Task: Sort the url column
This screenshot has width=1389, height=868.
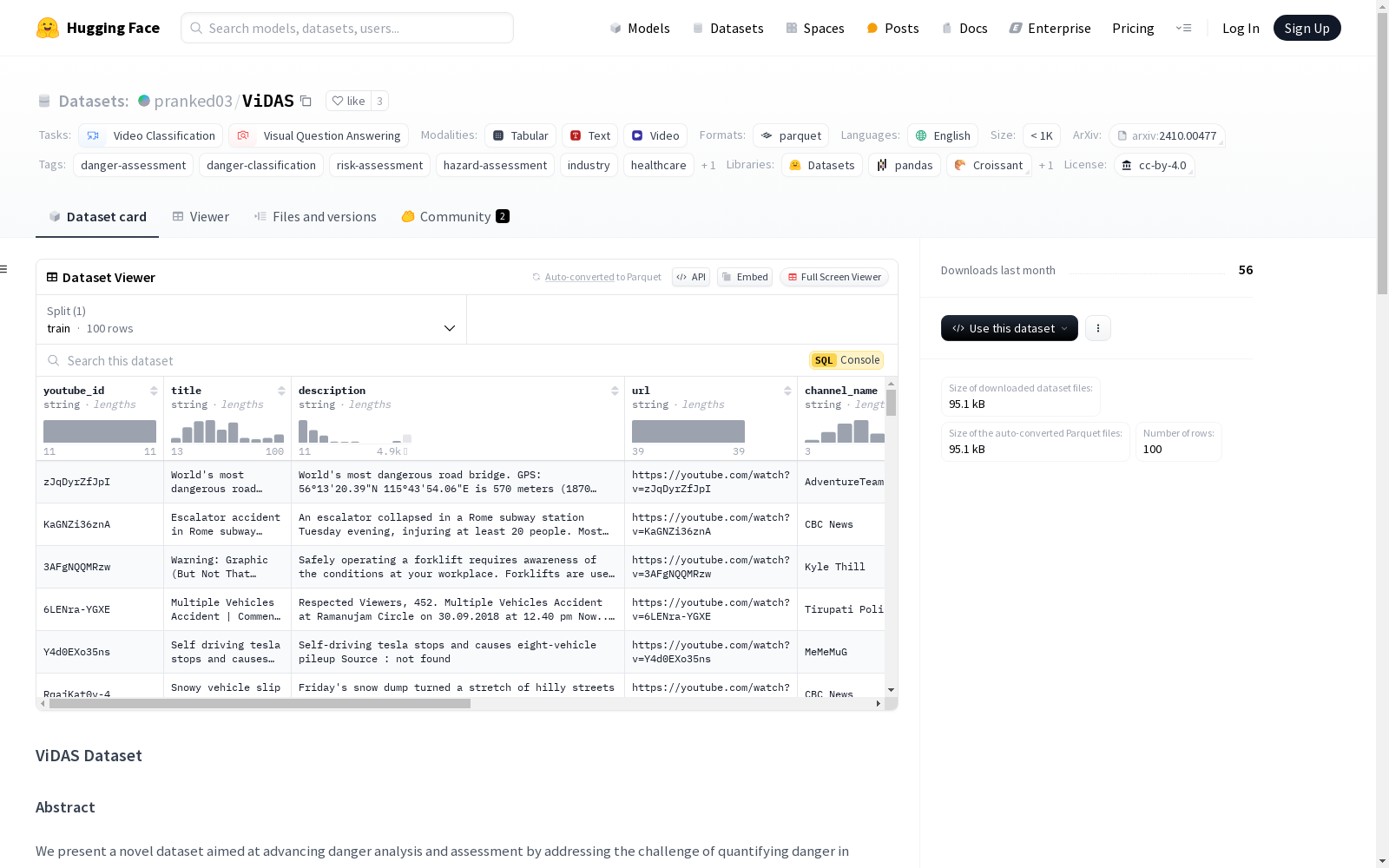Action: 787,391
